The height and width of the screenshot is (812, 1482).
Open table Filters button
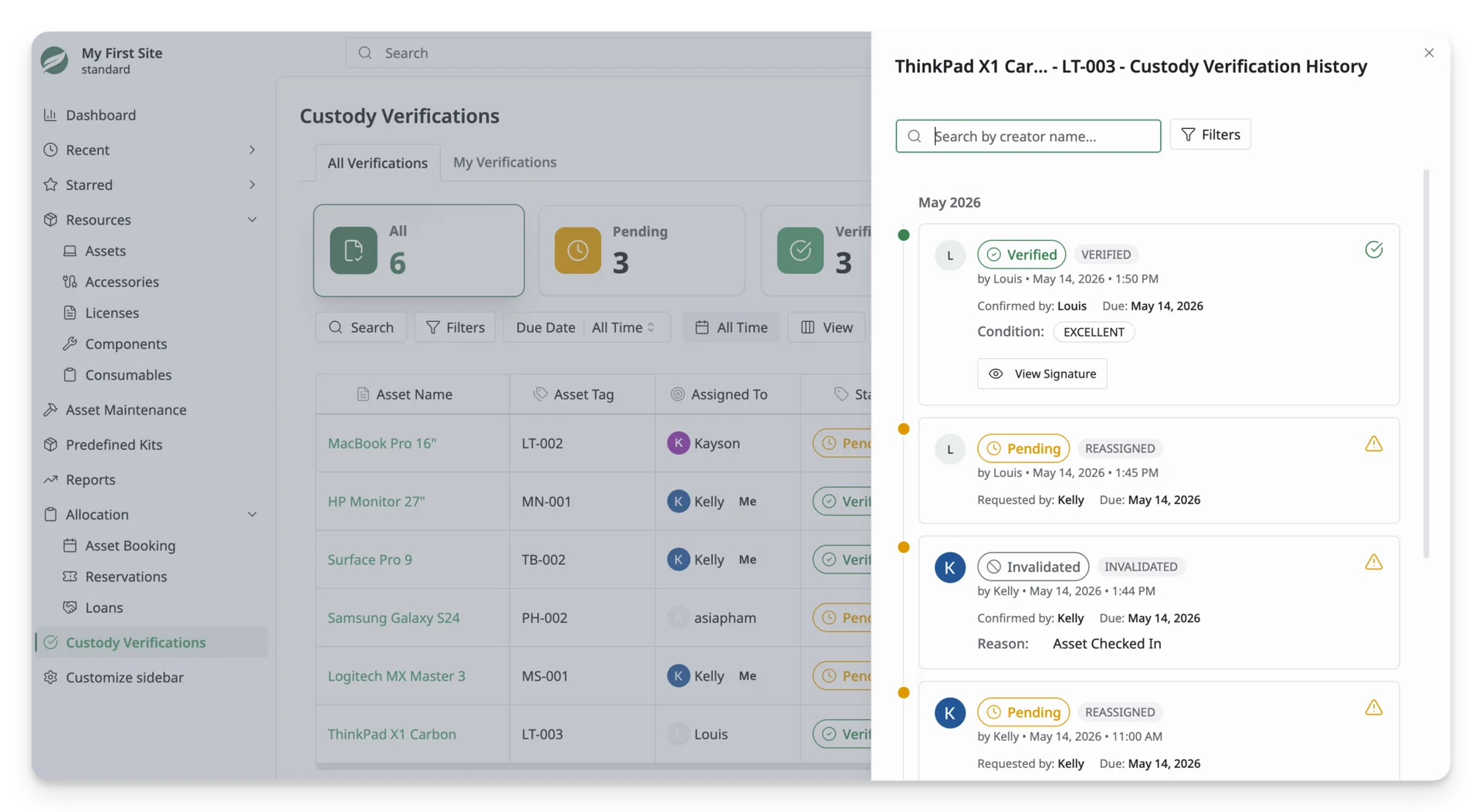pos(455,327)
